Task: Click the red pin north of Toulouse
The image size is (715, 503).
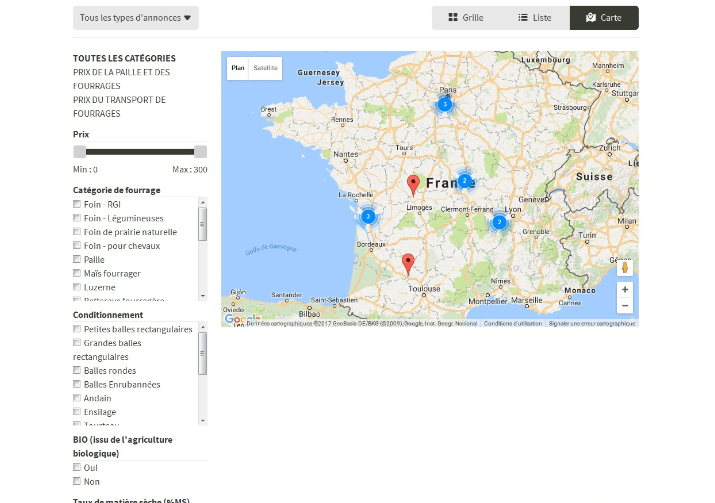Action: click(408, 263)
